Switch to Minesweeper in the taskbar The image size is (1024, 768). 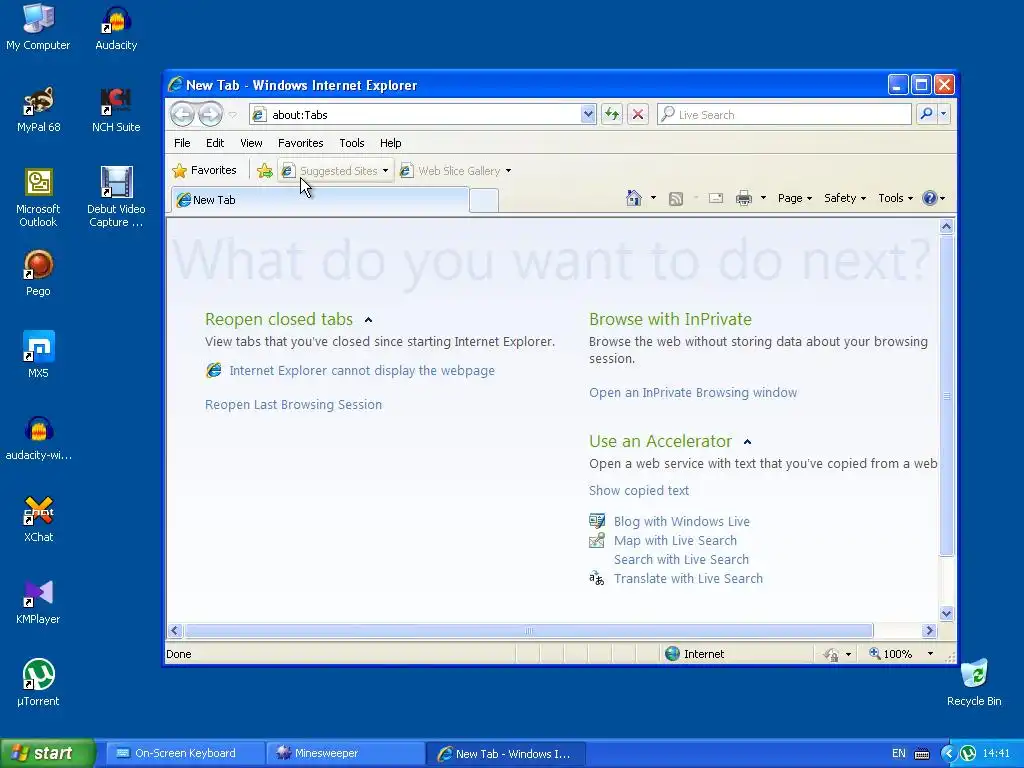pos(345,753)
